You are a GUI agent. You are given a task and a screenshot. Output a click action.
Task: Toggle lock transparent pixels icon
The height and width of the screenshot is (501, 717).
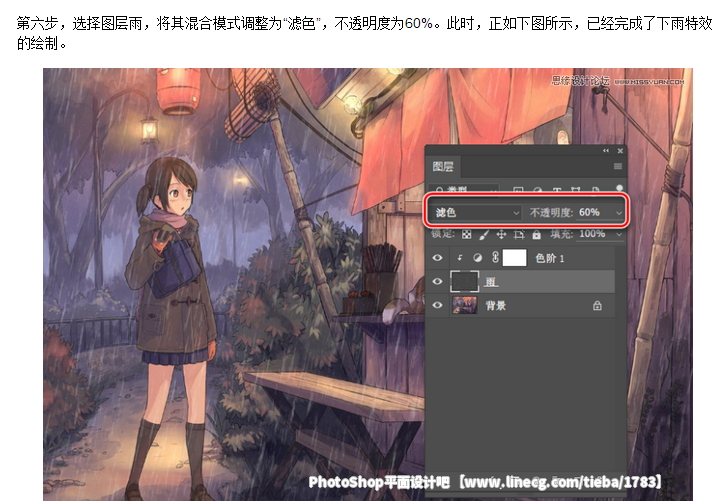pos(466,235)
